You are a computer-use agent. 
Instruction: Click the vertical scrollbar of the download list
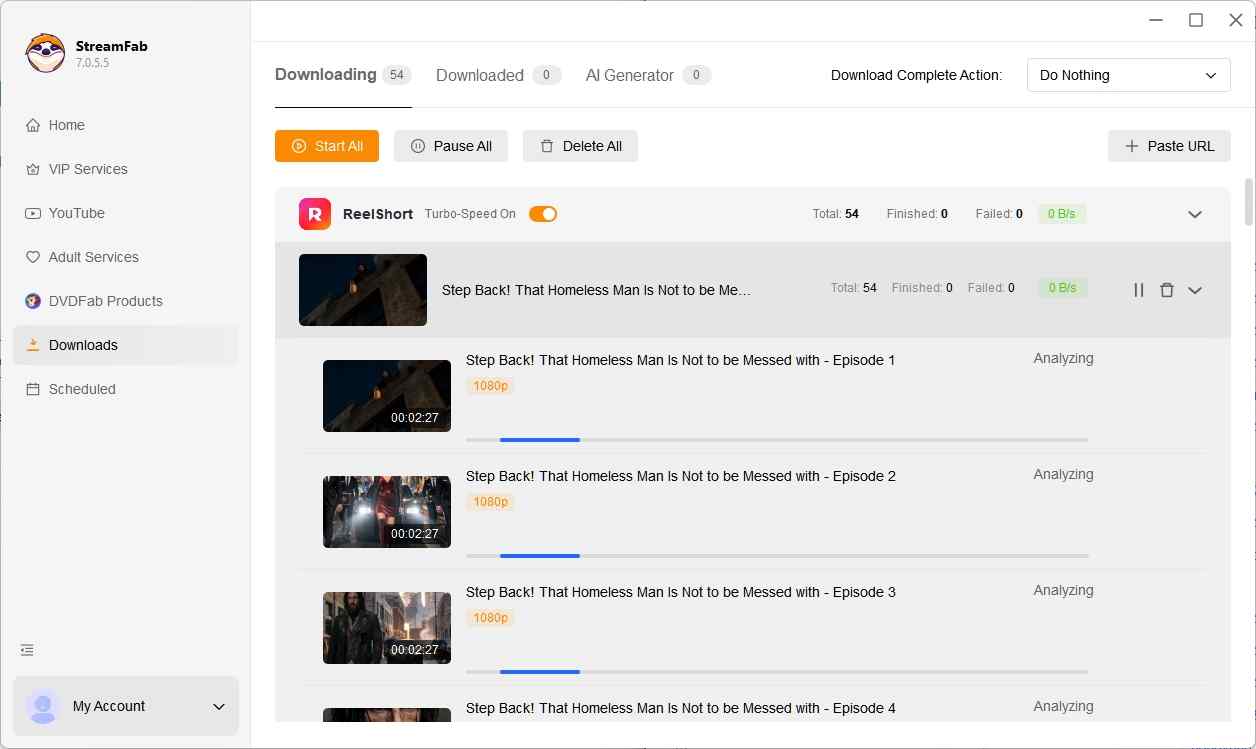click(1249, 203)
